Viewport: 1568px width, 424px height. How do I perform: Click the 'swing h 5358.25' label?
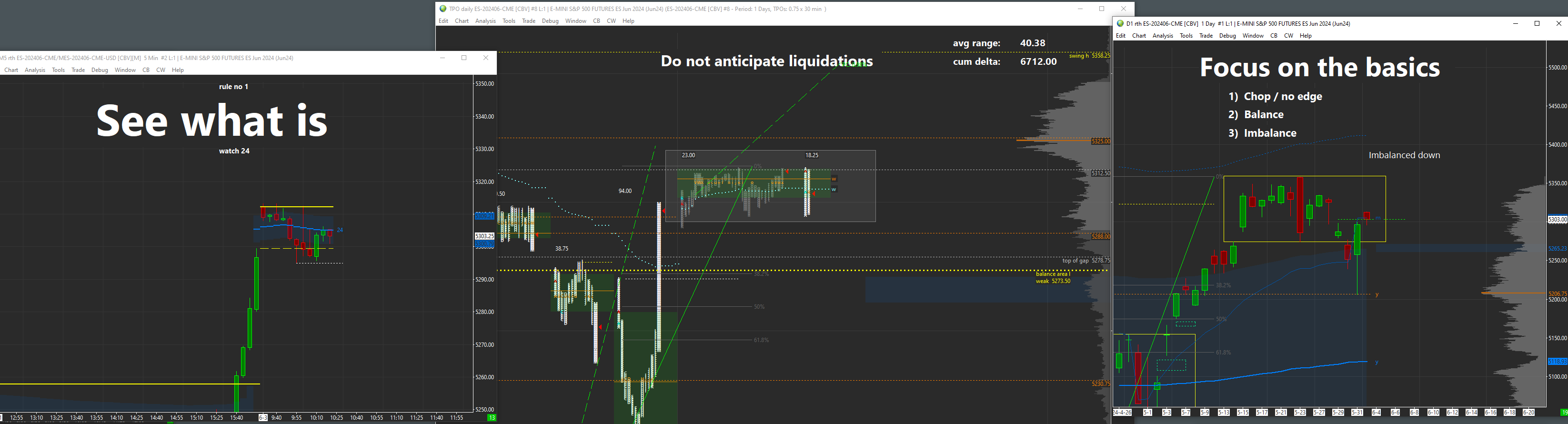point(1090,56)
